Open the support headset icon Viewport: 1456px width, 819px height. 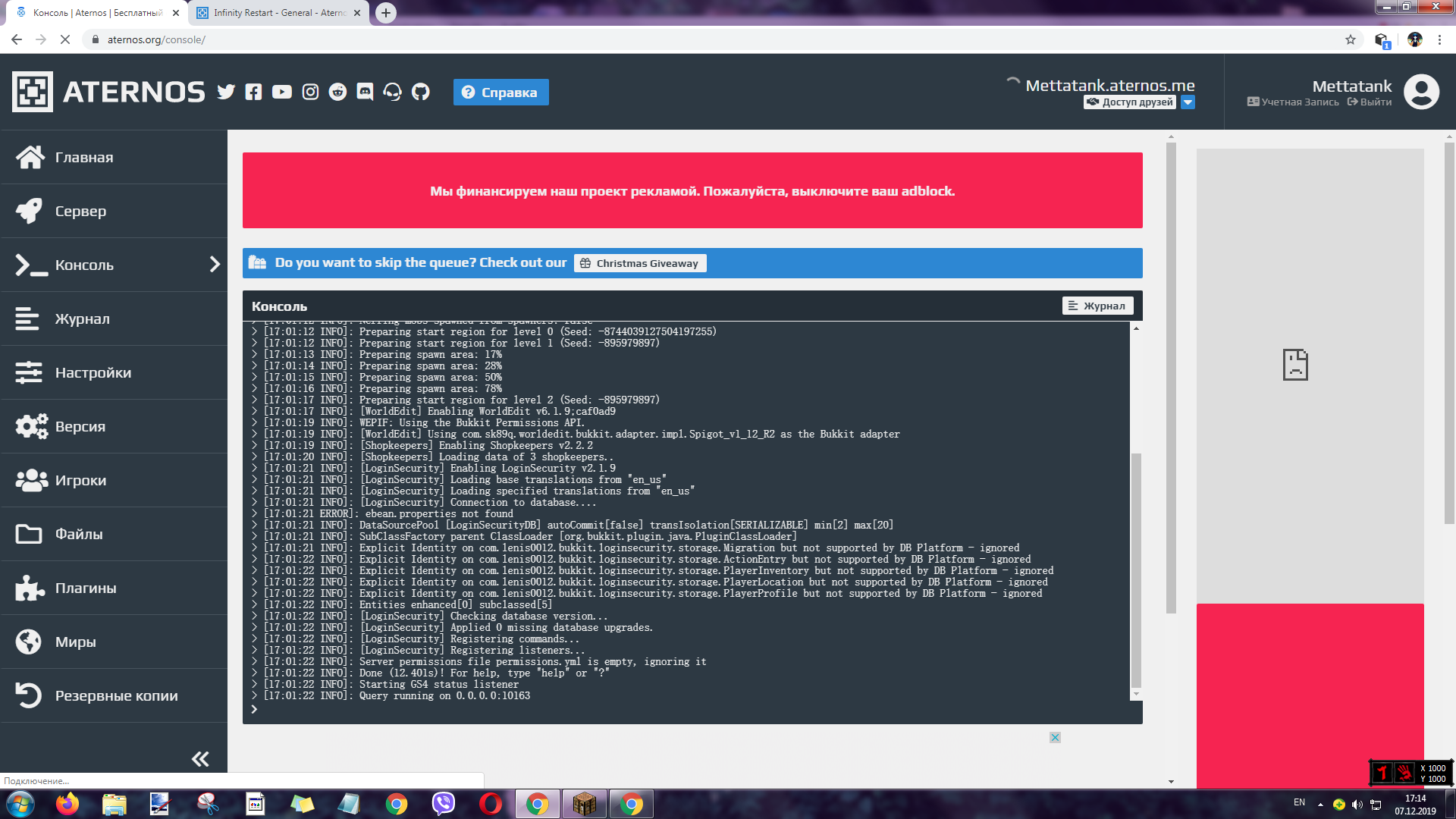tap(392, 93)
